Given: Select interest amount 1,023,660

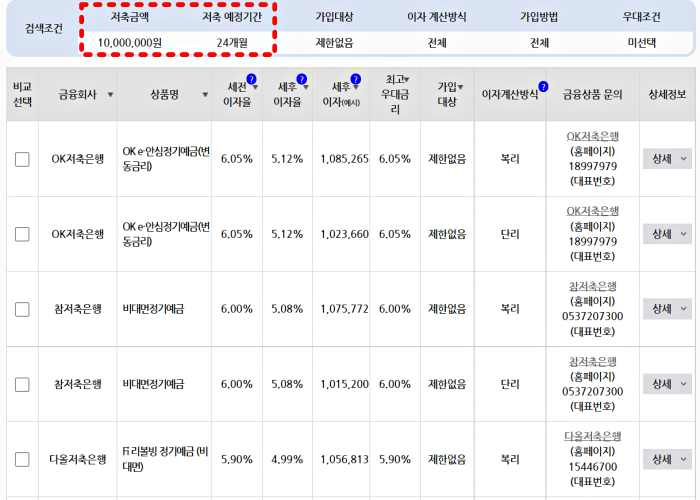Looking at the screenshot, I should 344,234.
